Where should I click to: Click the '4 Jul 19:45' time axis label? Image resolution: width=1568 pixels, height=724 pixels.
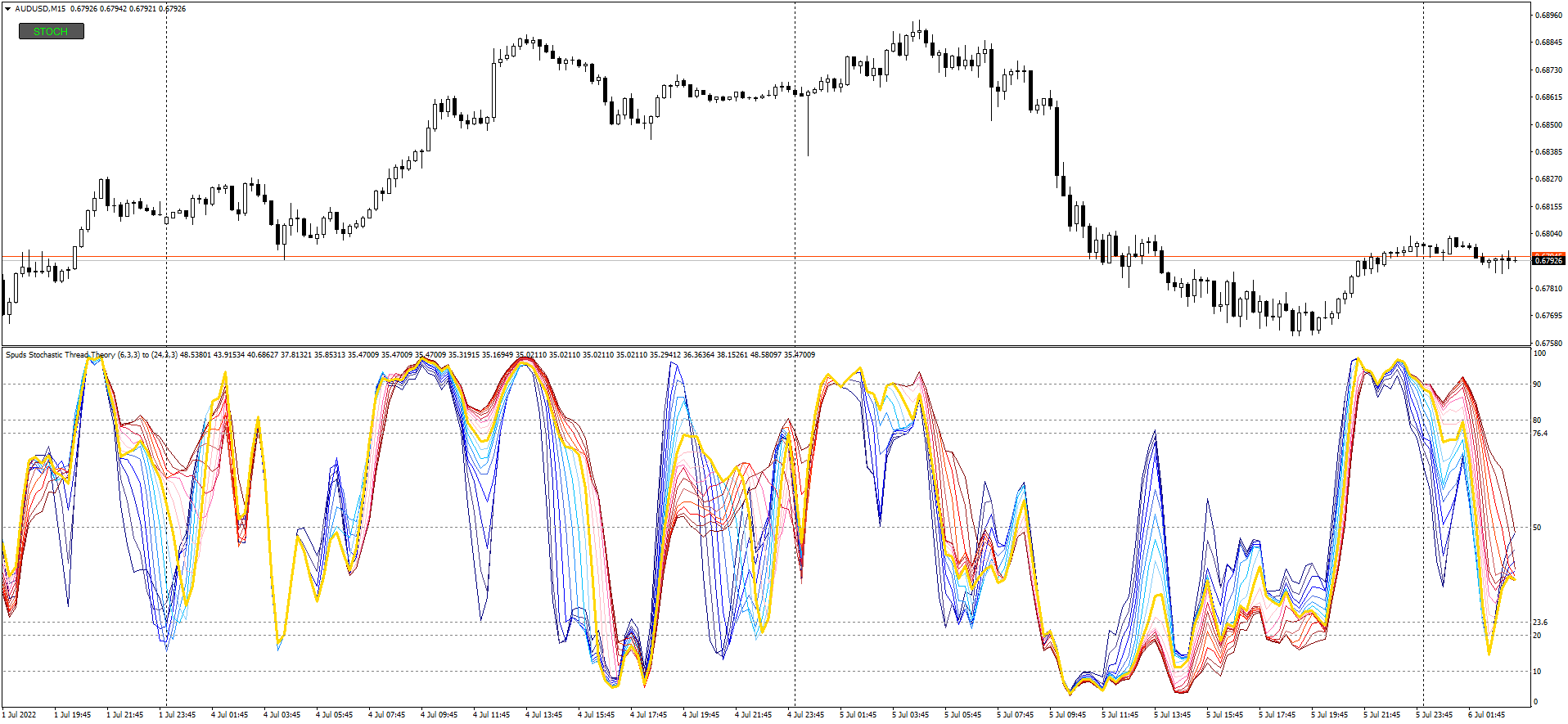[701, 715]
